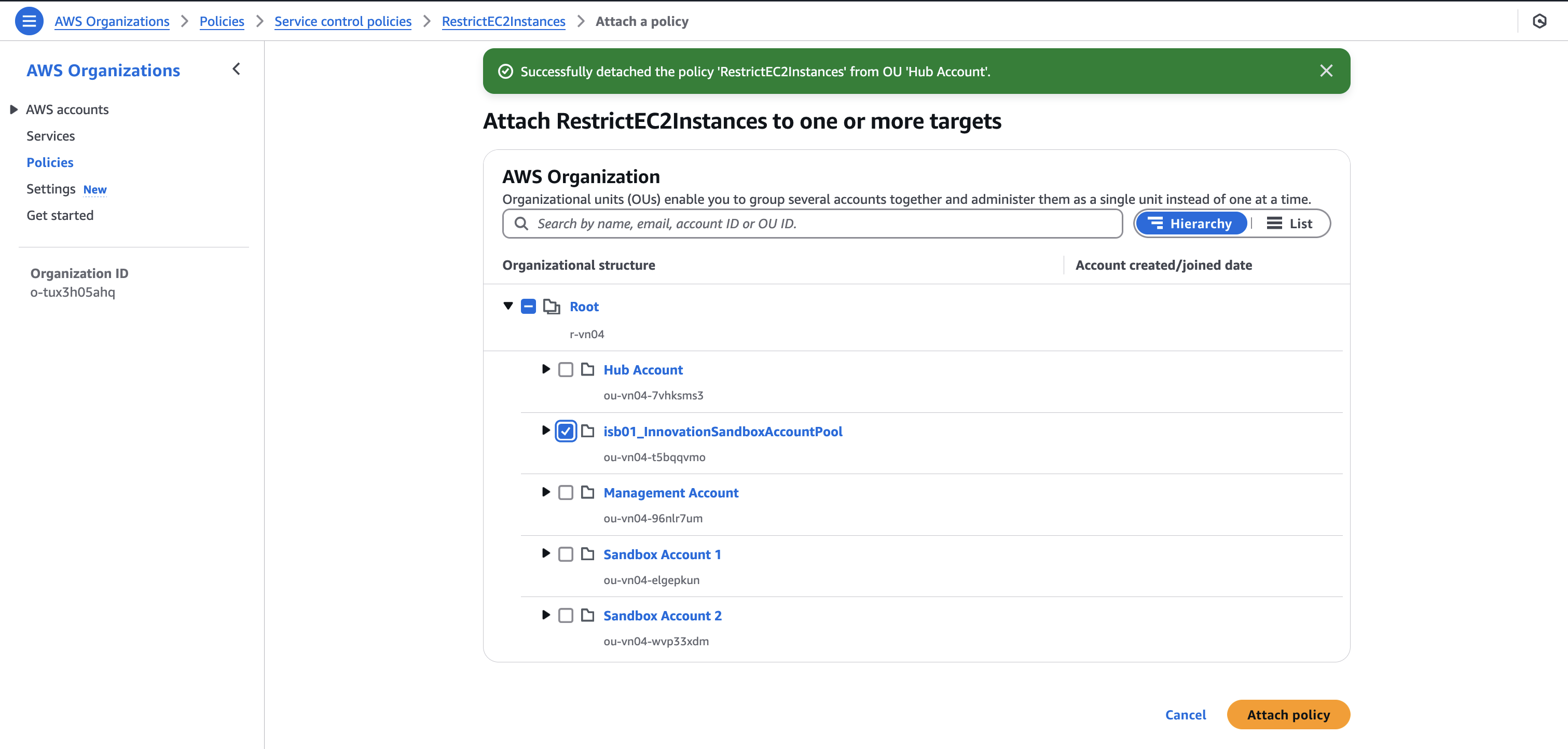Expand the Management Account OU
This screenshot has height=749, width=1568.
click(x=546, y=492)
